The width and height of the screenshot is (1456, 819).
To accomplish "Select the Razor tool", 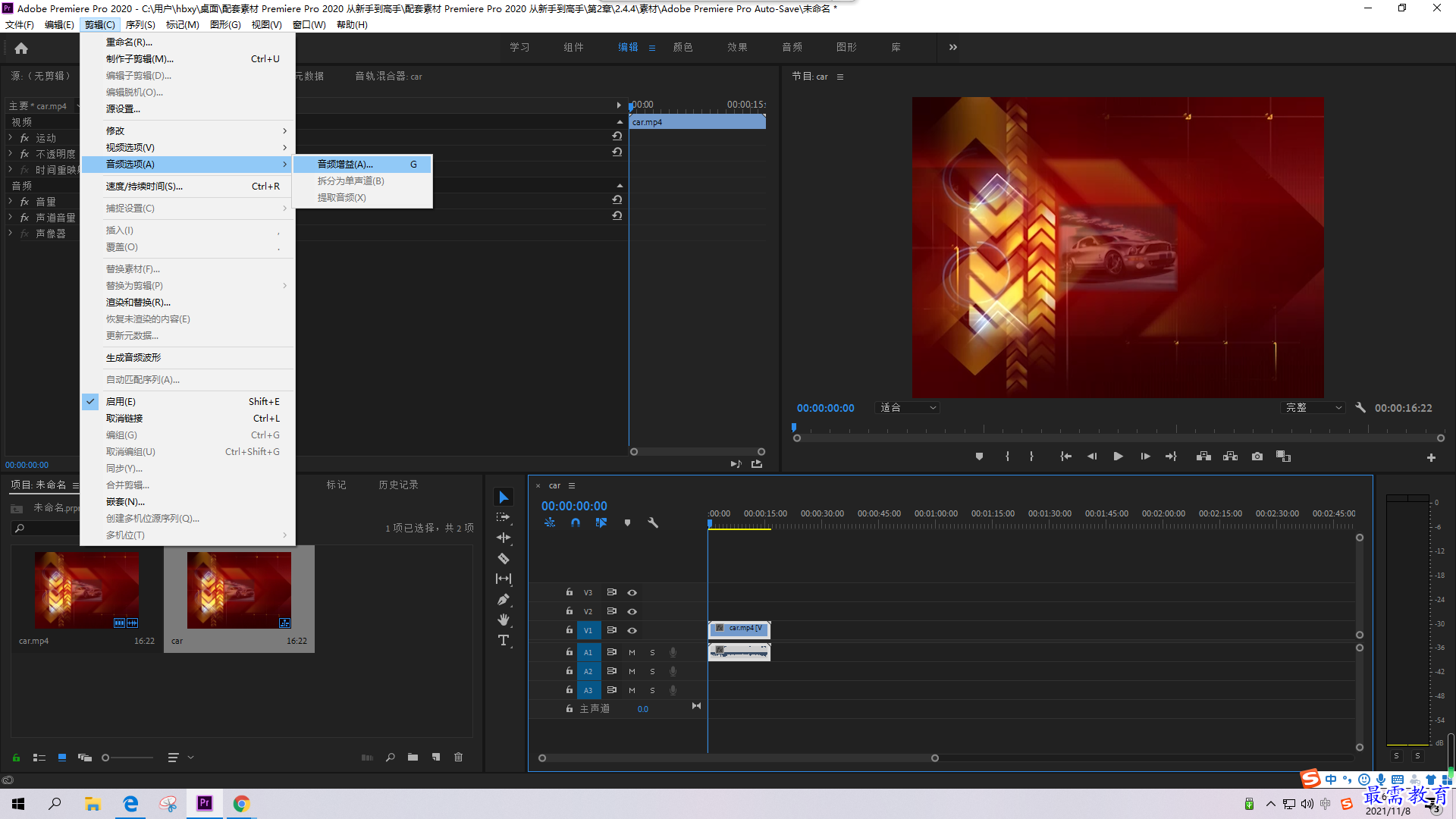I will [x=504, y=559].
